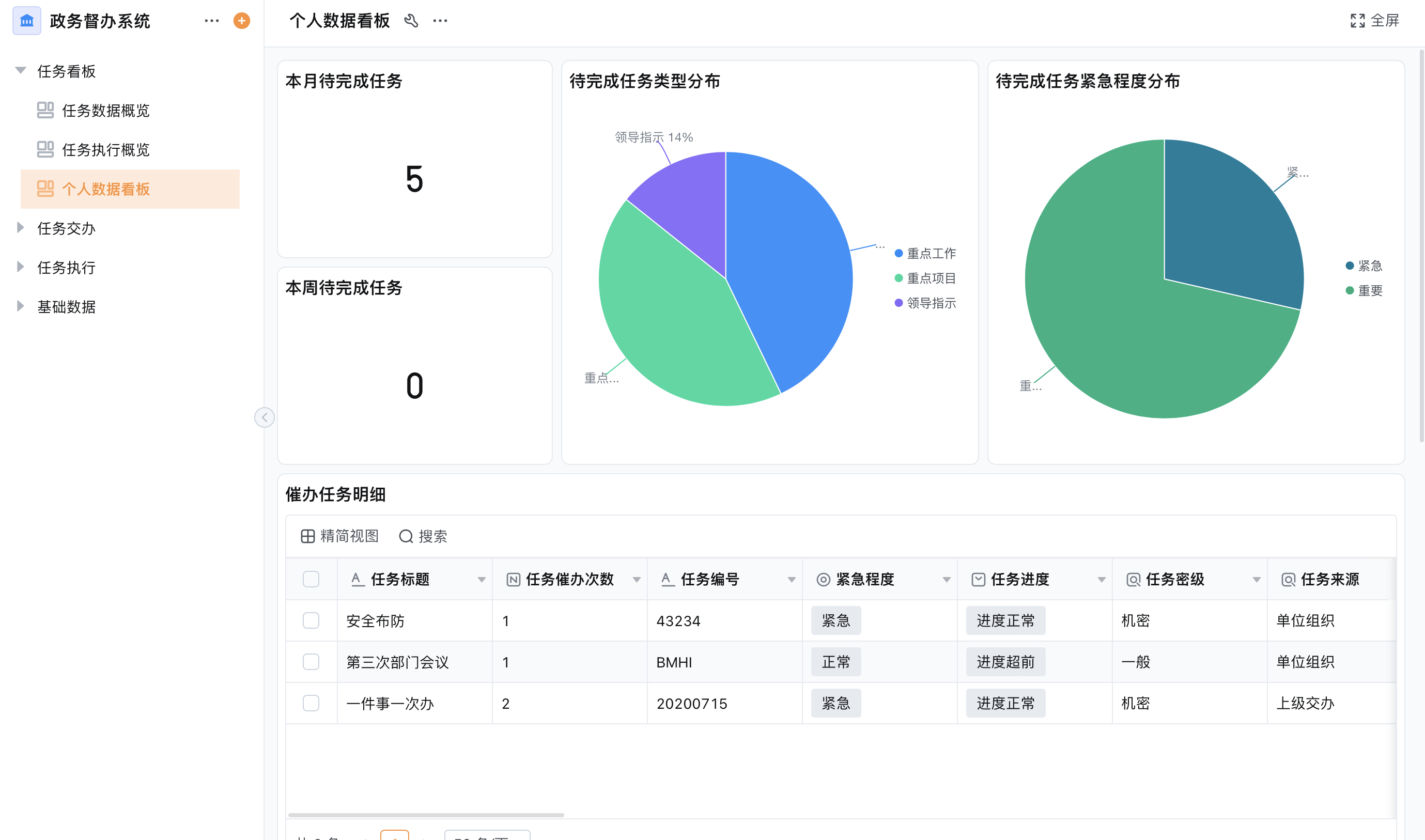
Task: Open the 任务密级 column dropdown arrow
Action: 1256,580
